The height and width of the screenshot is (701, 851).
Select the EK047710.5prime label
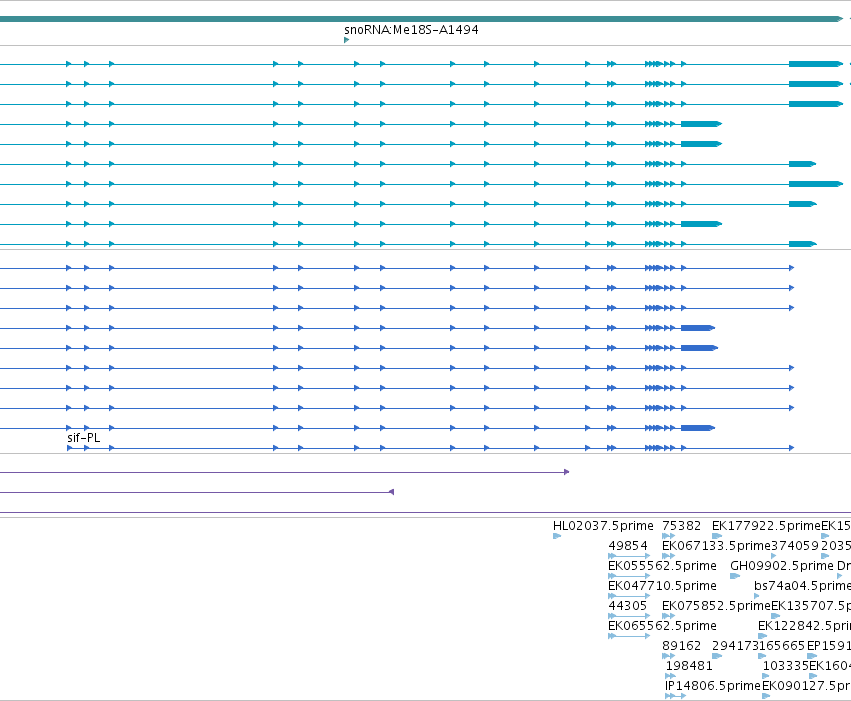coord(662,586)
